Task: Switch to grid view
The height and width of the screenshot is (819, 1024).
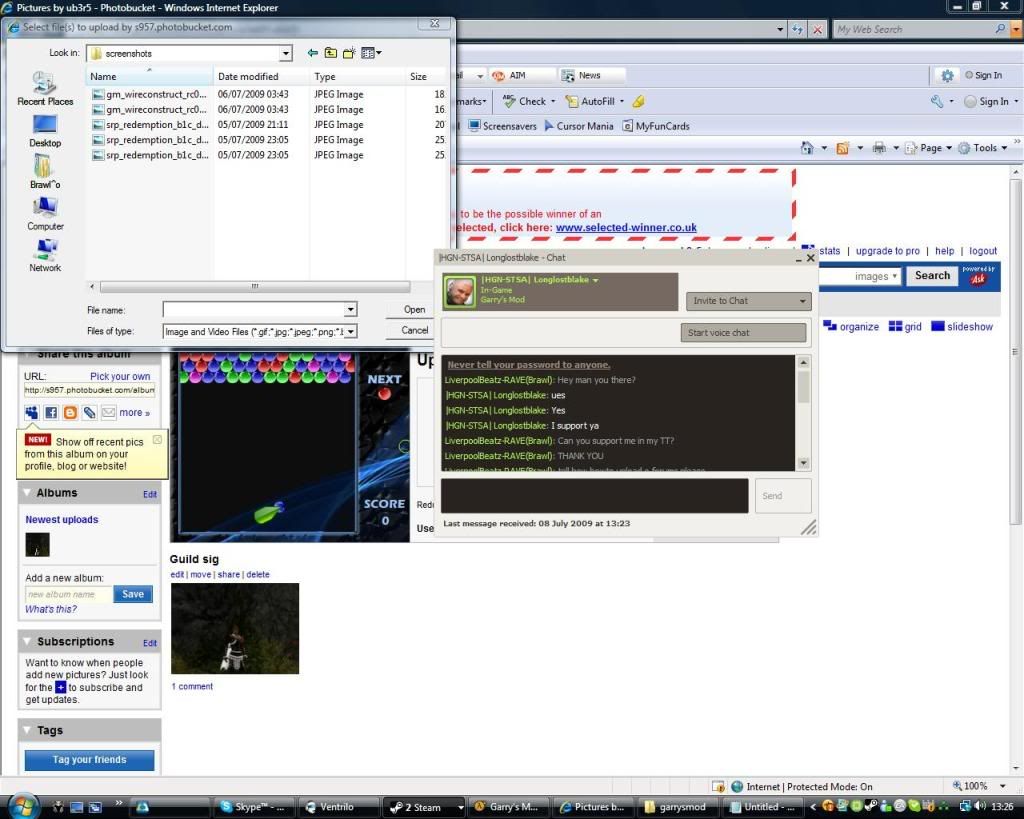Action: tap(905, 327)
